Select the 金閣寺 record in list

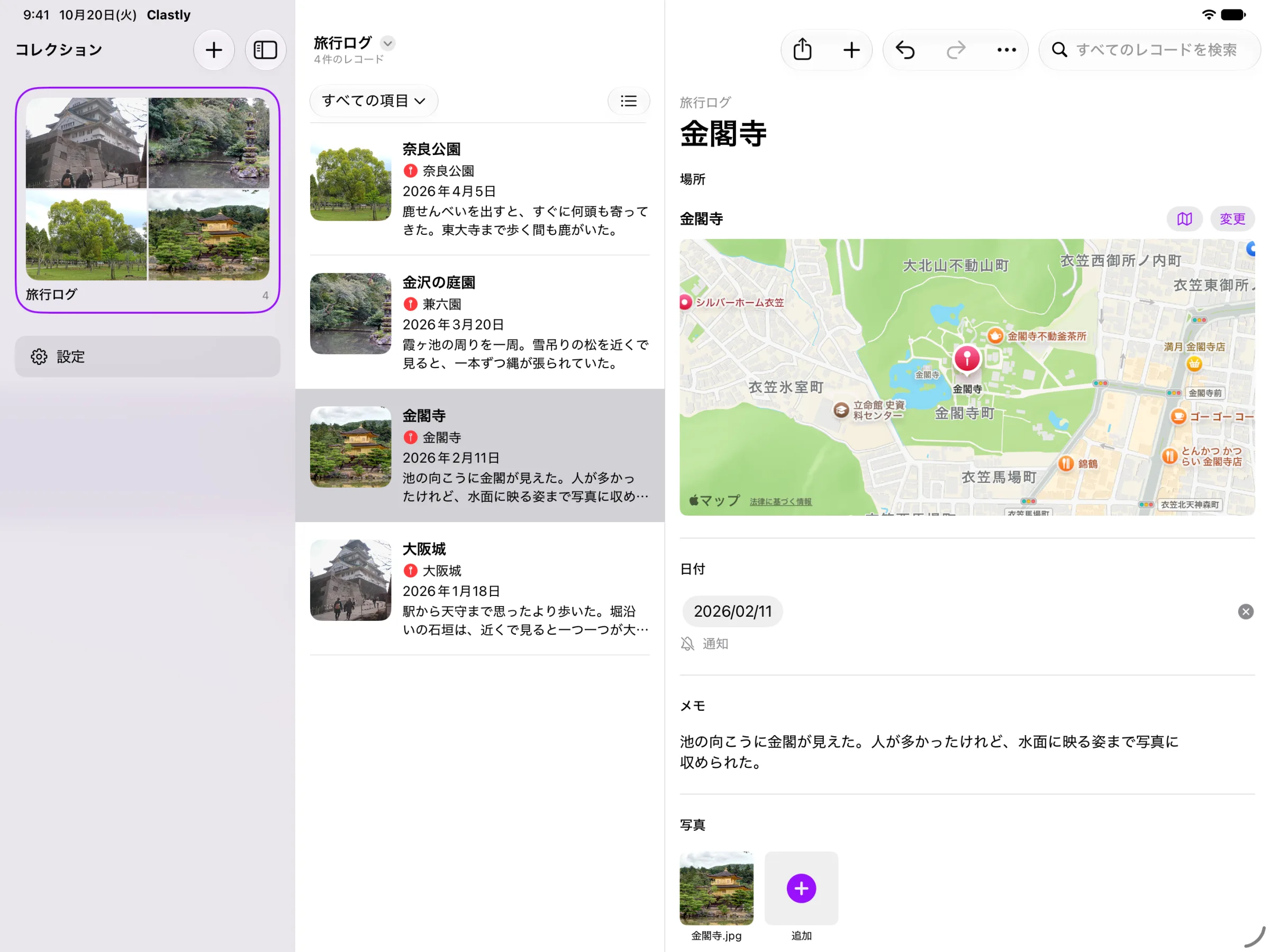480,455
